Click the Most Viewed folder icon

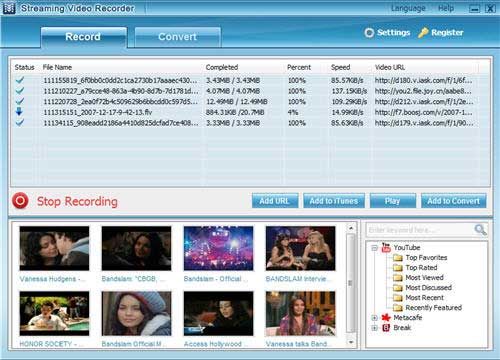pyautogui.click(x=398, y=278)
